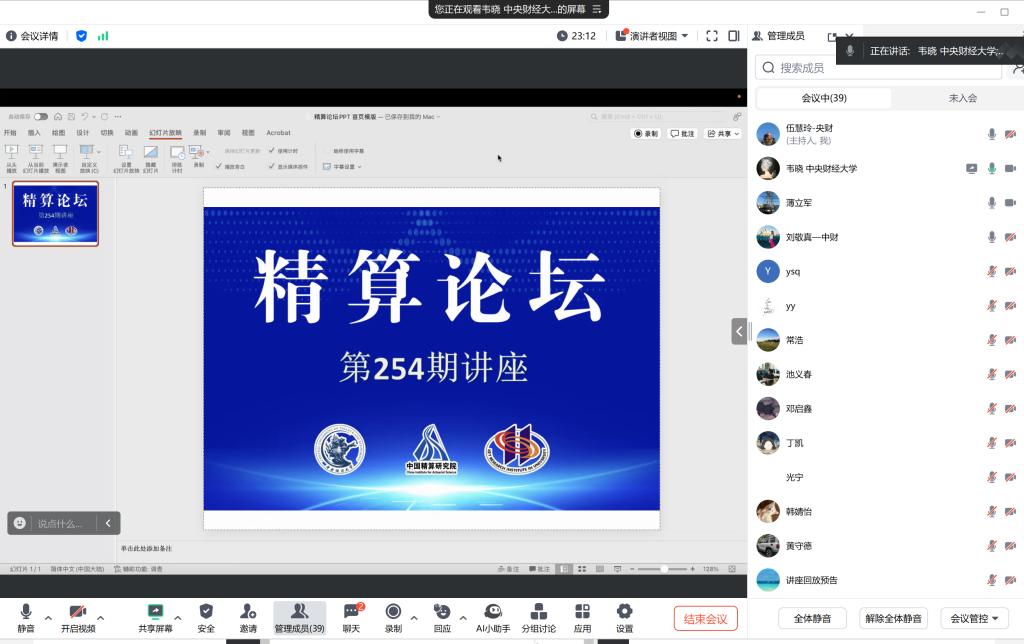Switch to the 未入会 tab
The width and height of the screenshot is (1024, 644).
coord(962,98)
